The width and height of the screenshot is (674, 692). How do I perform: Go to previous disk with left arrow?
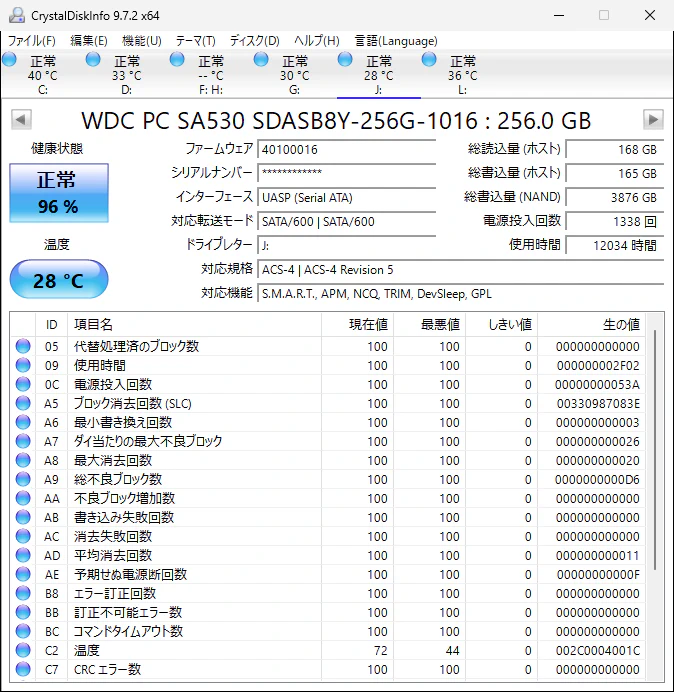(21, 119)
